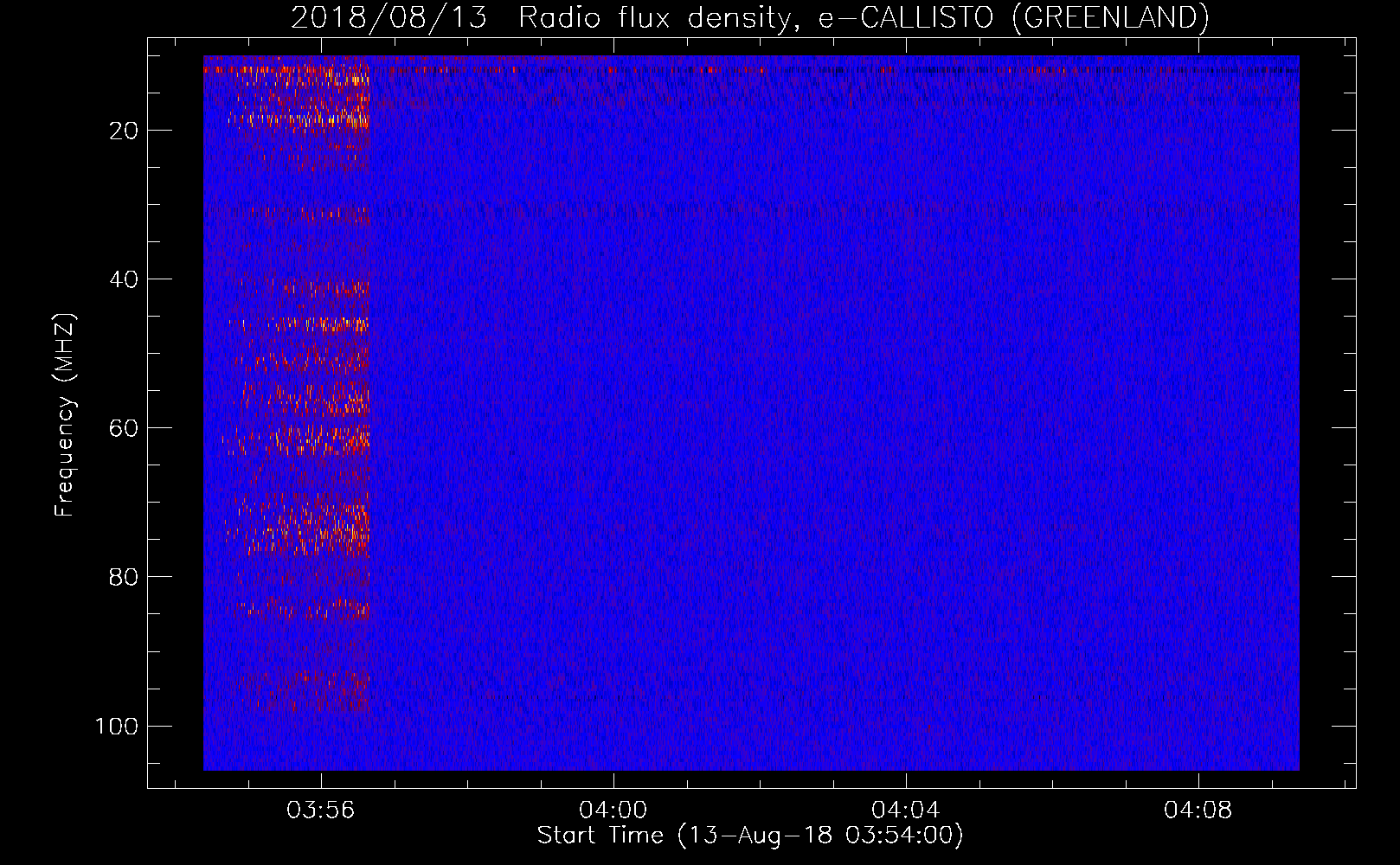This screenshot has height=865, width=1400.
Task: Click the 04:04 time tick label
Action: click(906, 811)
